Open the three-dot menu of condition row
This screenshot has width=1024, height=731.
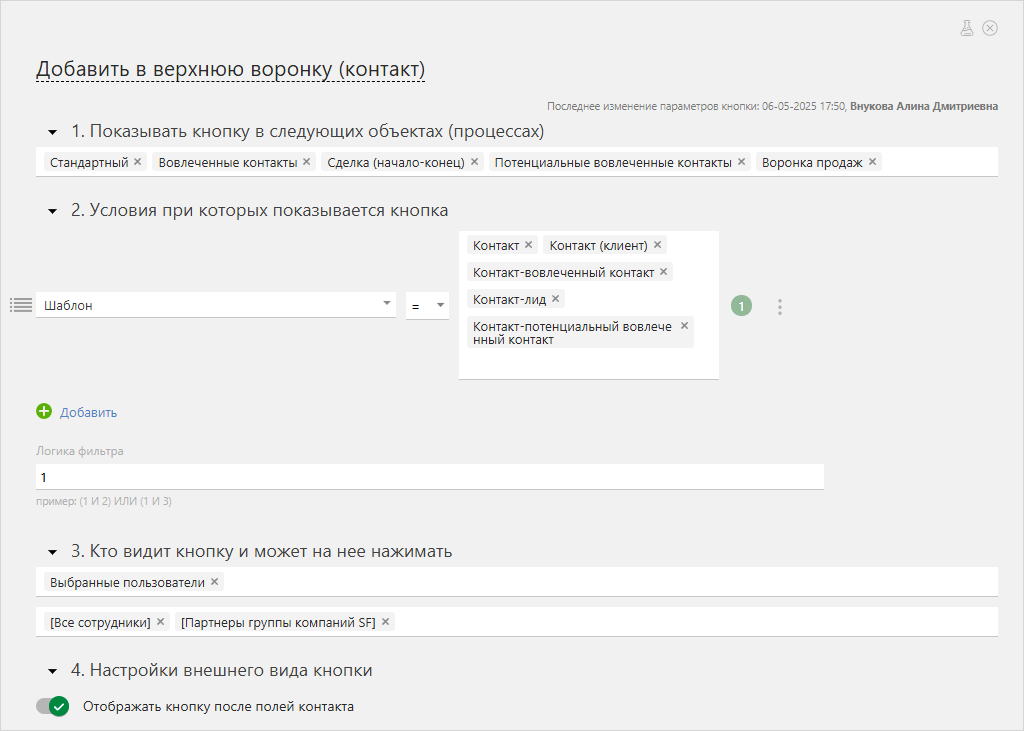coord(780,307)
